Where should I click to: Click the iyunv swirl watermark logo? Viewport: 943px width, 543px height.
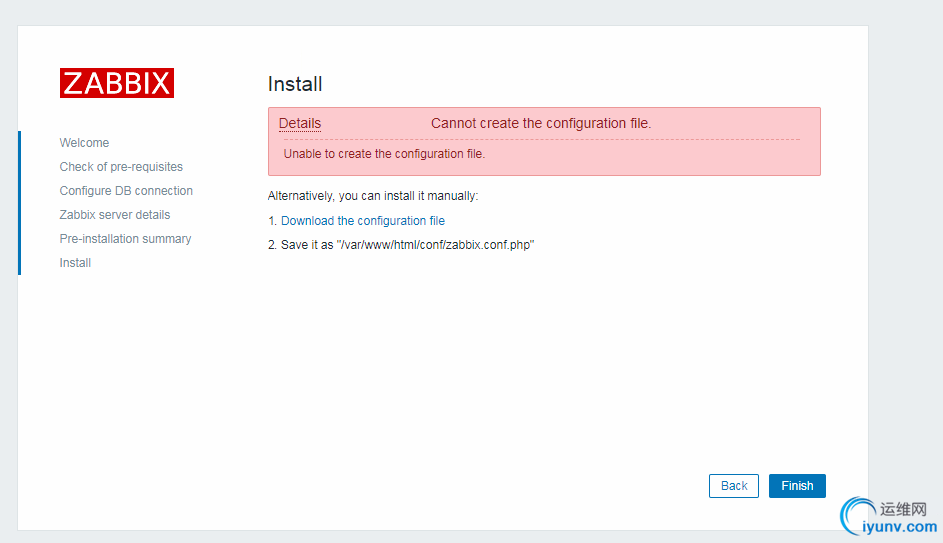(859, 513)
